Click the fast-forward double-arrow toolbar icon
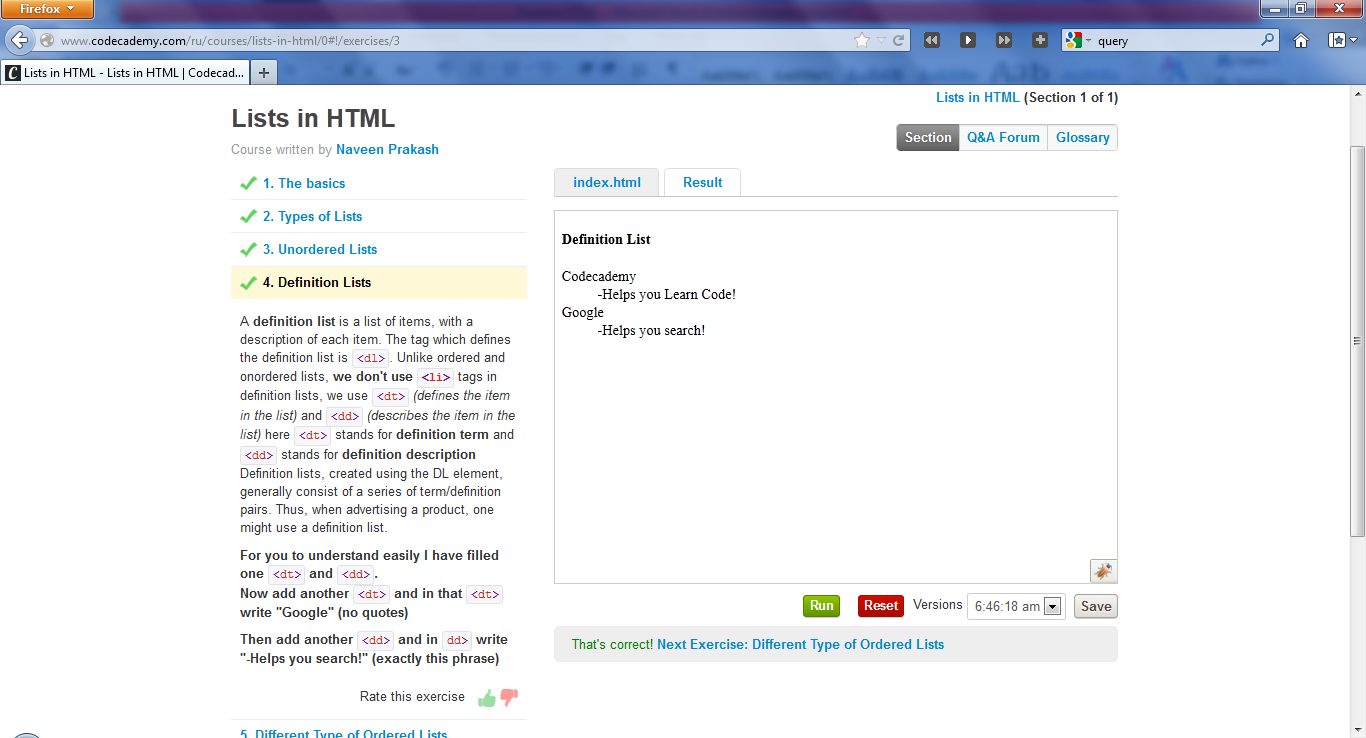 (1004, 40)
